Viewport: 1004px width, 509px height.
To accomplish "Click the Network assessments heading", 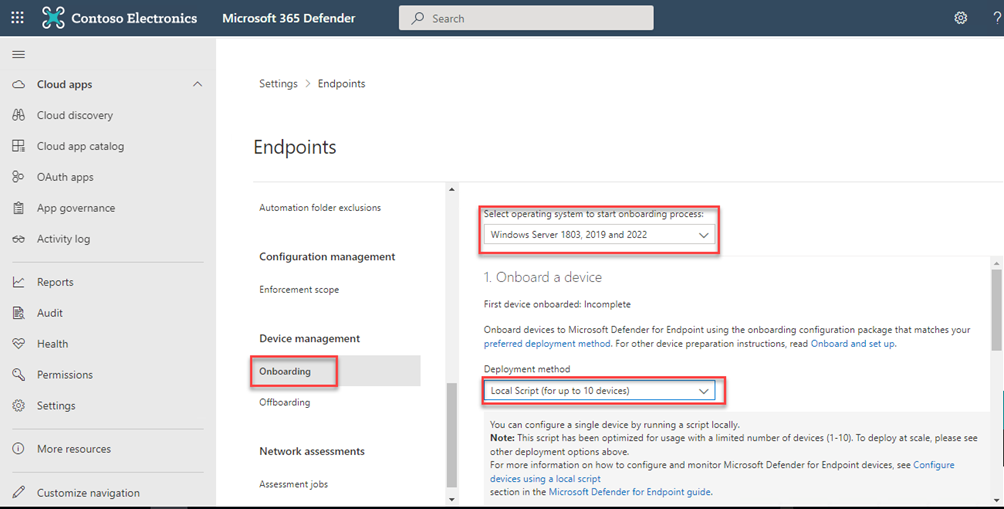I will click(x=312, y=451).
